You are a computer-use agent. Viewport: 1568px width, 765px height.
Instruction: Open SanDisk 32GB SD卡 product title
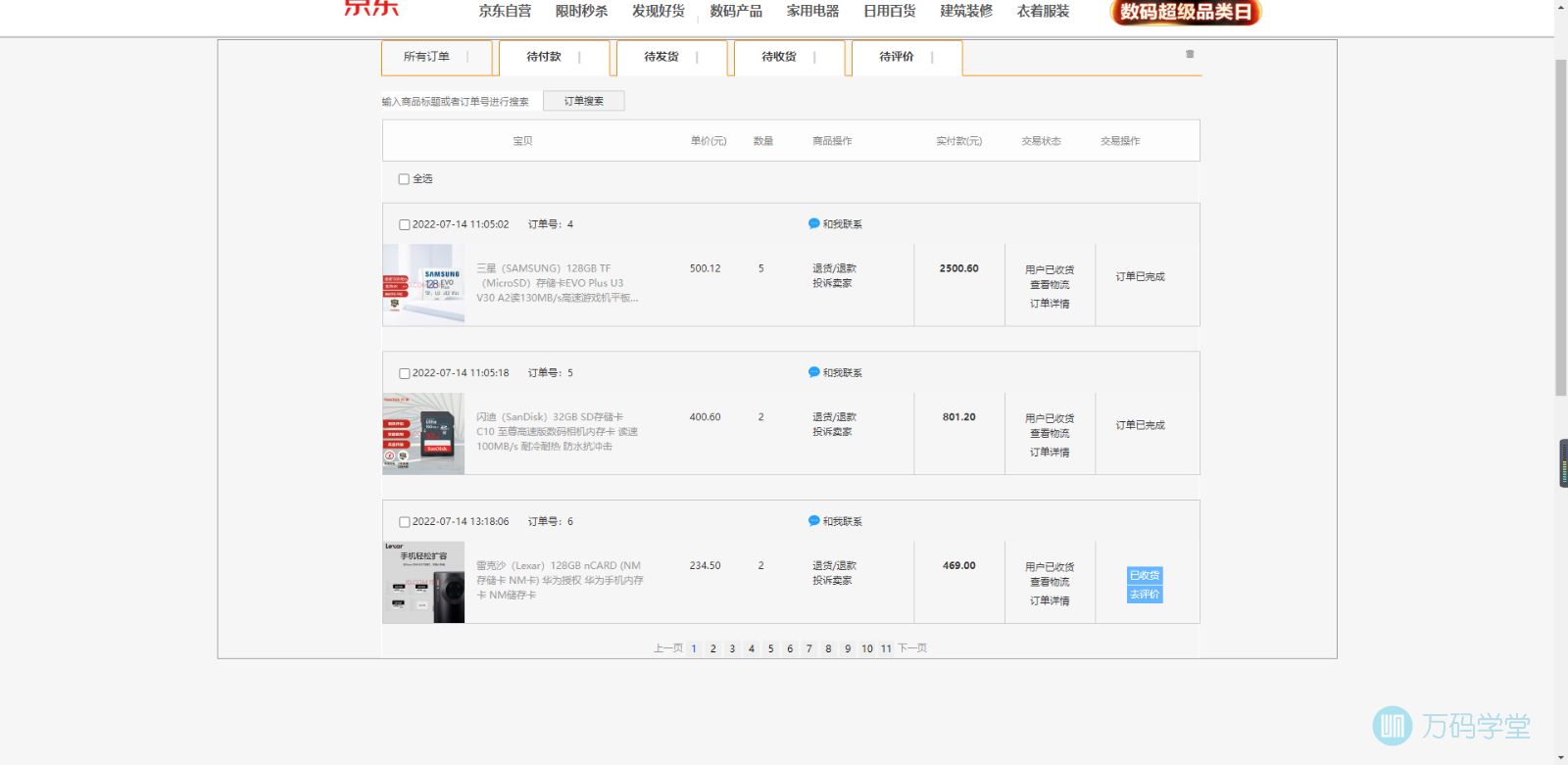pos(558,432)
